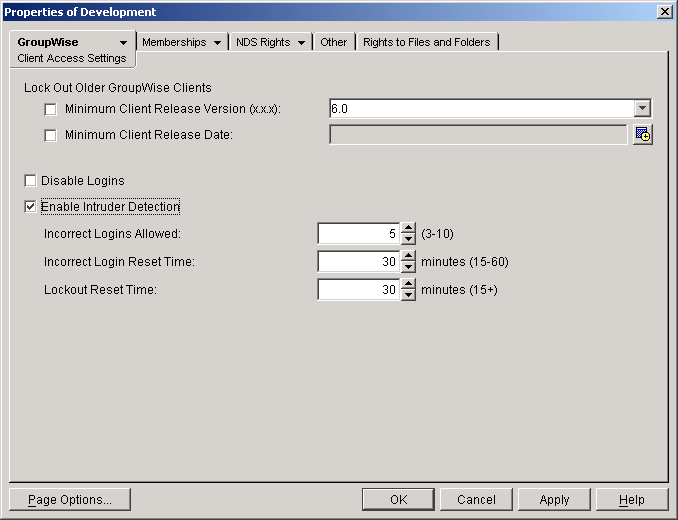Click the OK button
The image size is (678, 520).
click(398, 500)
